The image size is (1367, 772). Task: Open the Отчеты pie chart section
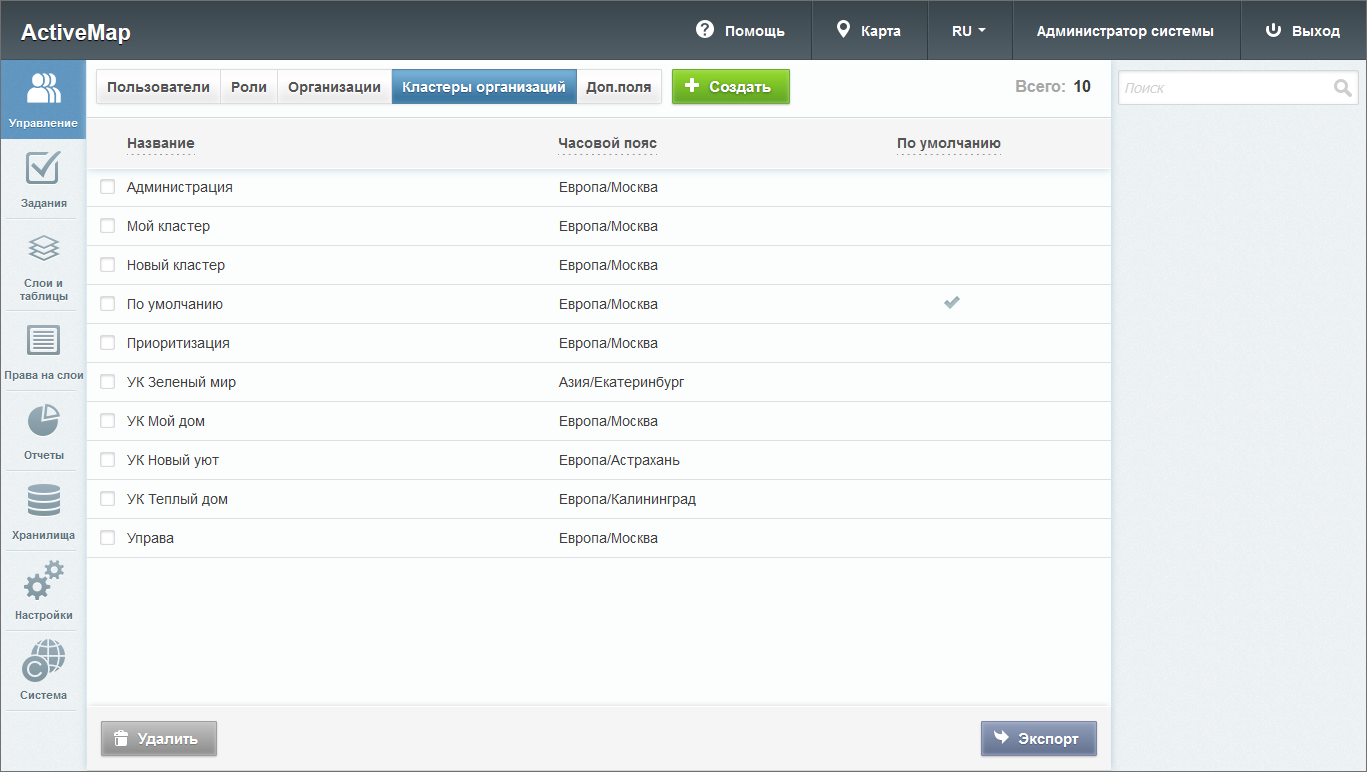pyautogui.click(x=43, y=431)
